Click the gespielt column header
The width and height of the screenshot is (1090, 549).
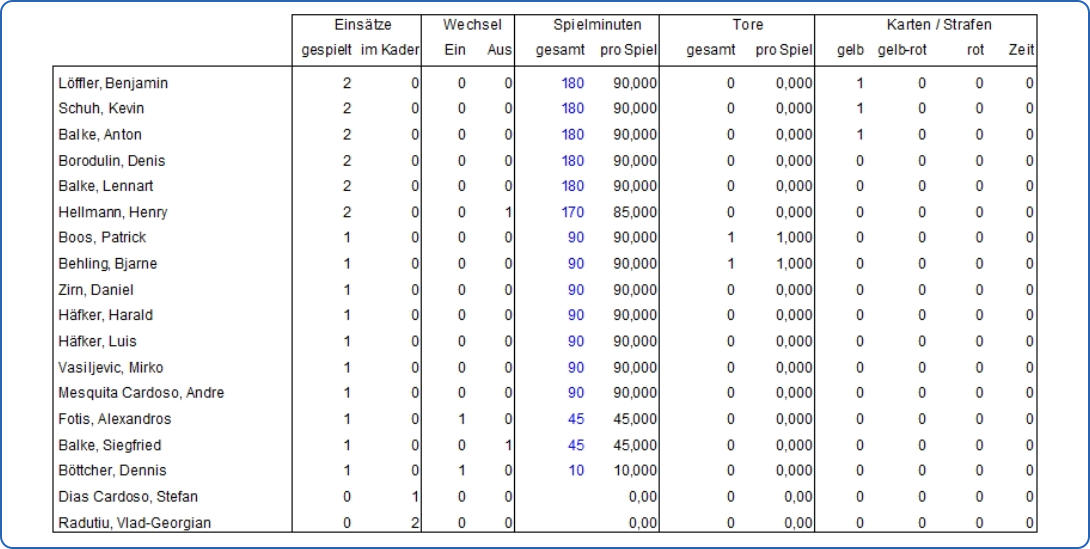[327, 51]
